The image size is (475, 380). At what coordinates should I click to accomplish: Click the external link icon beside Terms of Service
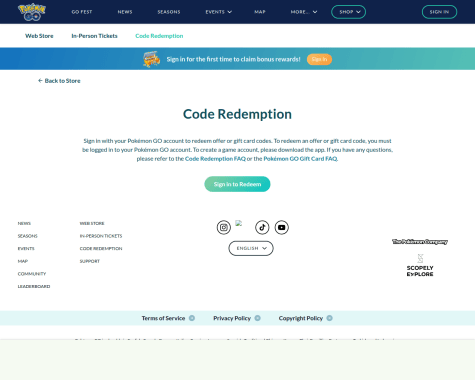coord(192,318)
